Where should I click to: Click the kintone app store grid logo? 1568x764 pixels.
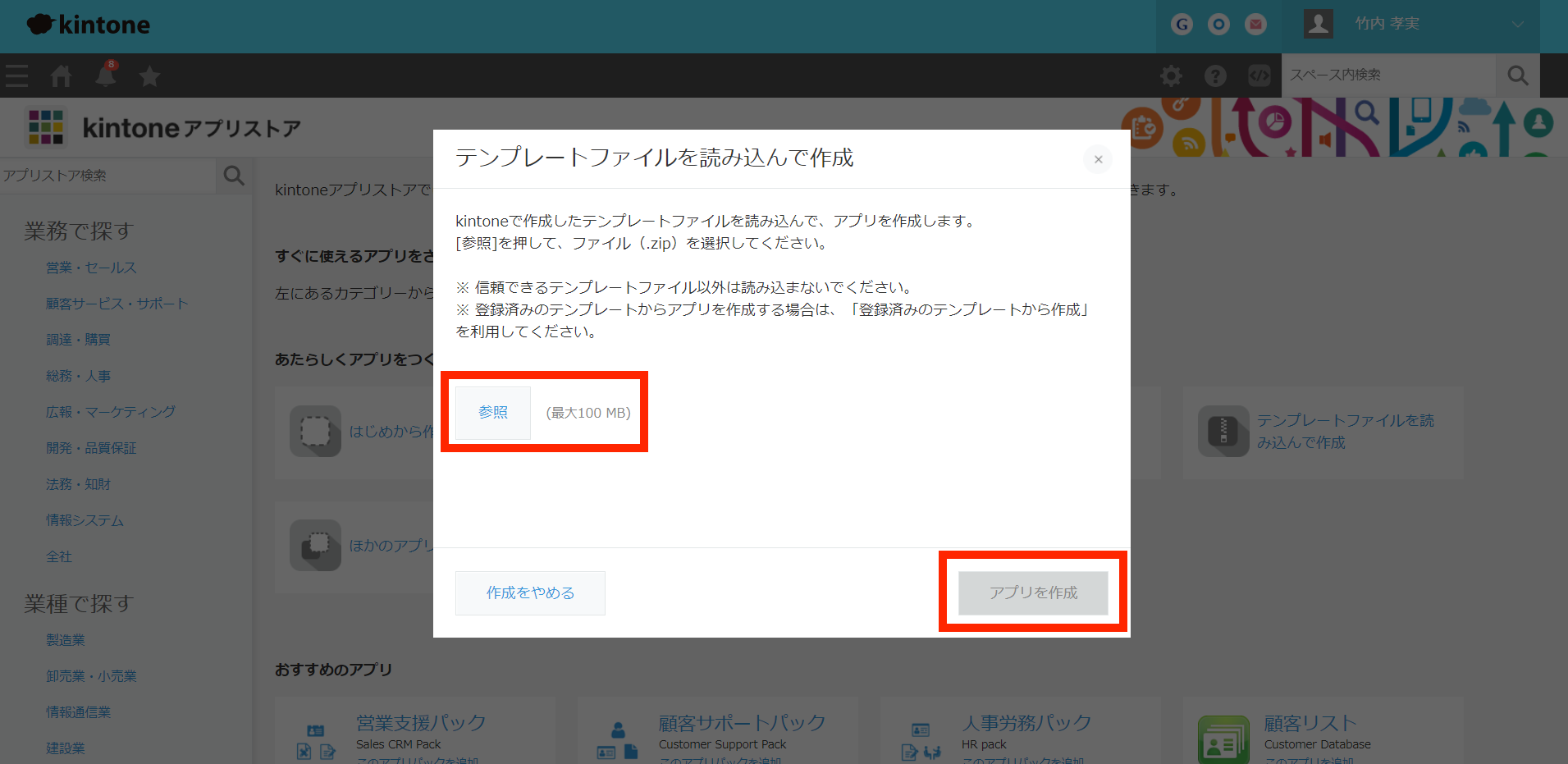[47, 127]
